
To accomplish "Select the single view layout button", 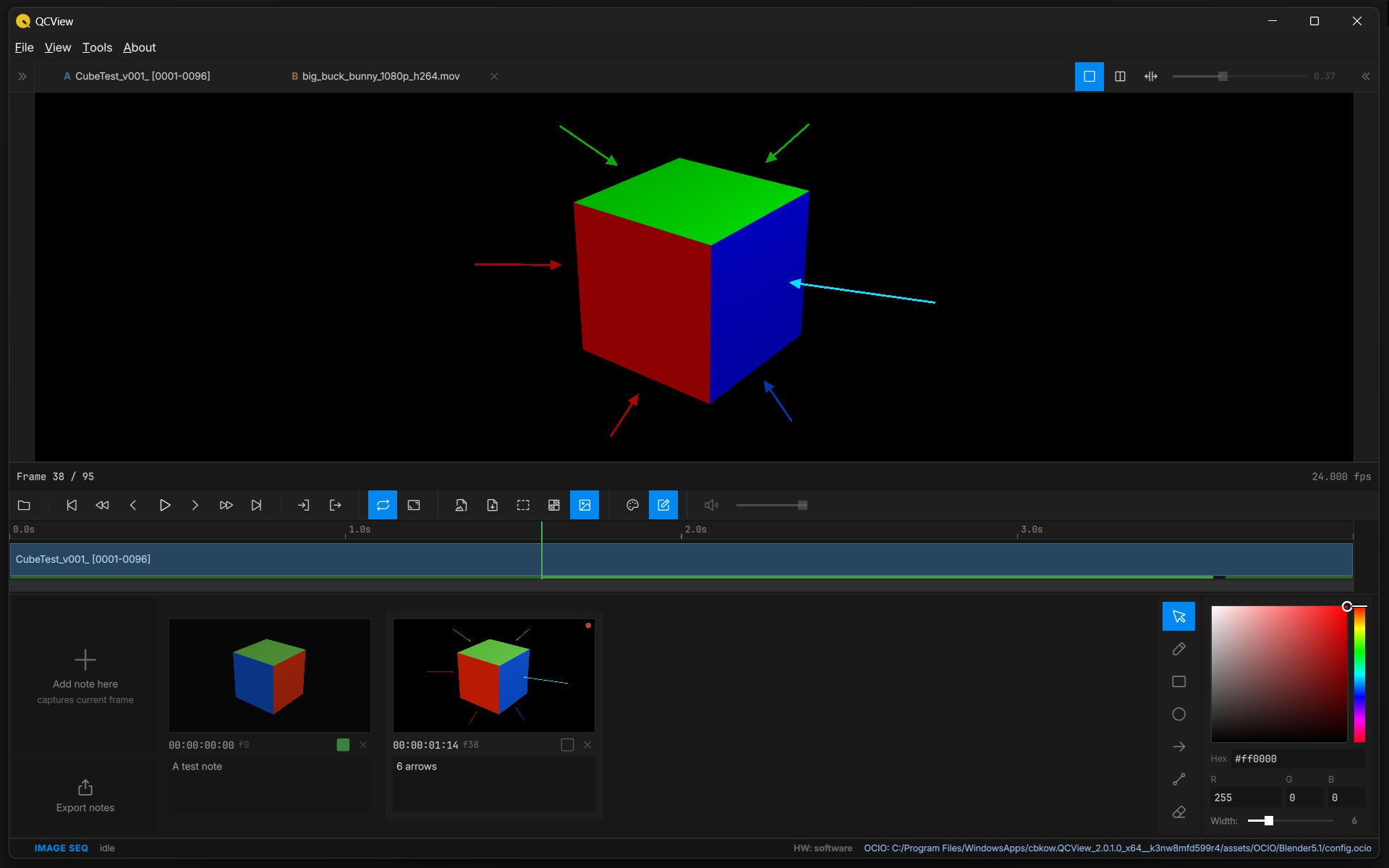I will point(1089,77).
